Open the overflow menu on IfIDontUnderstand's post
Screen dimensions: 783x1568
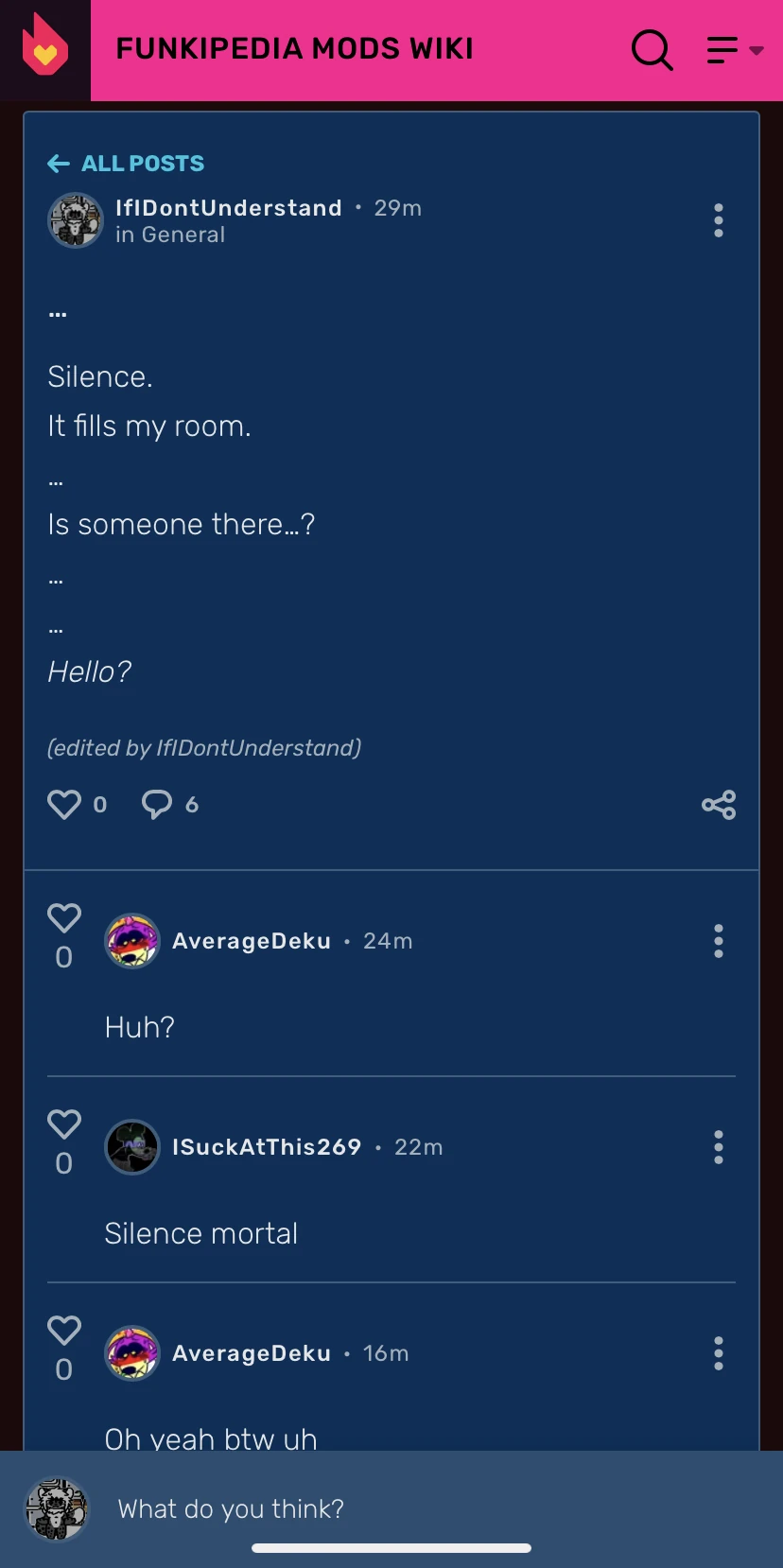(718, 220)
